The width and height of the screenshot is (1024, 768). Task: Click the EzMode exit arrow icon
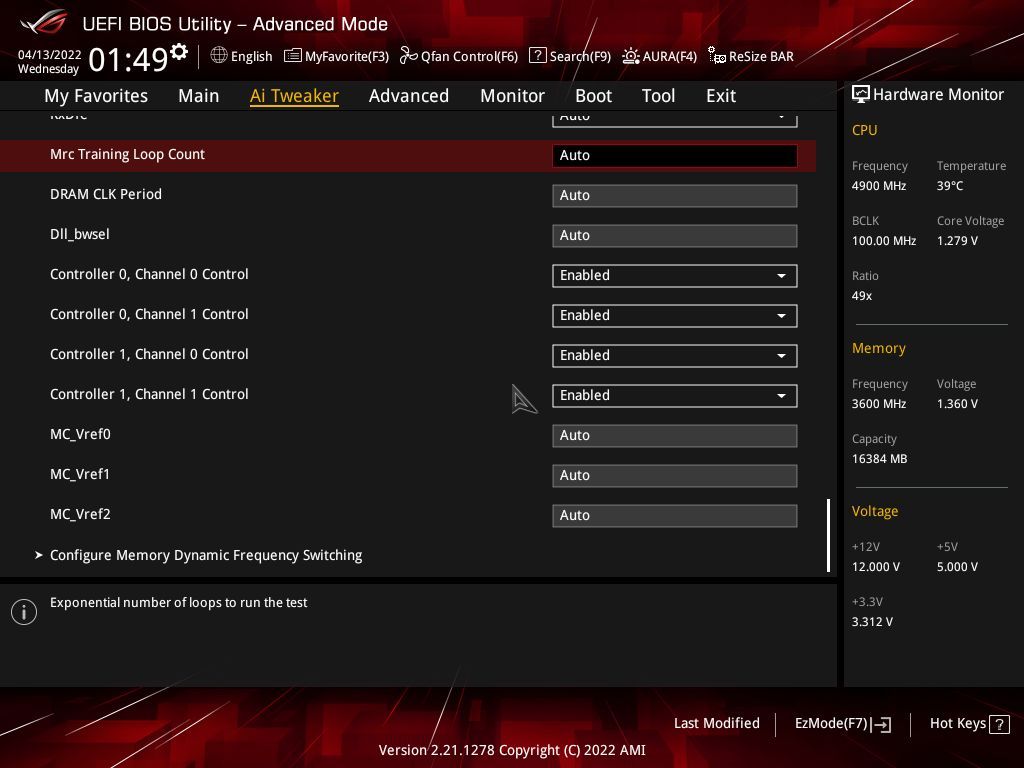point(881,724)
